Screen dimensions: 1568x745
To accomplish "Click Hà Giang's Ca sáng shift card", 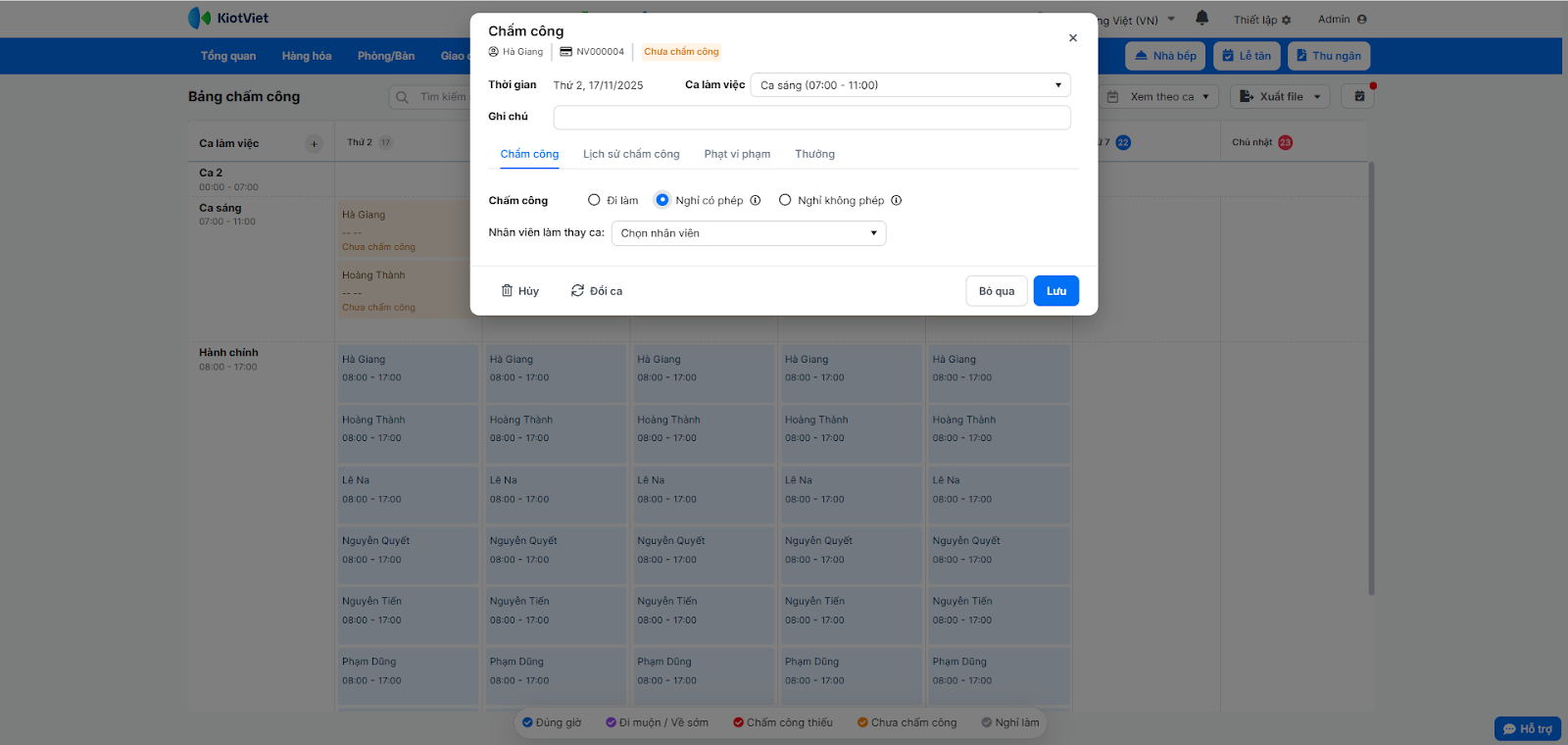I will (404, 229).
